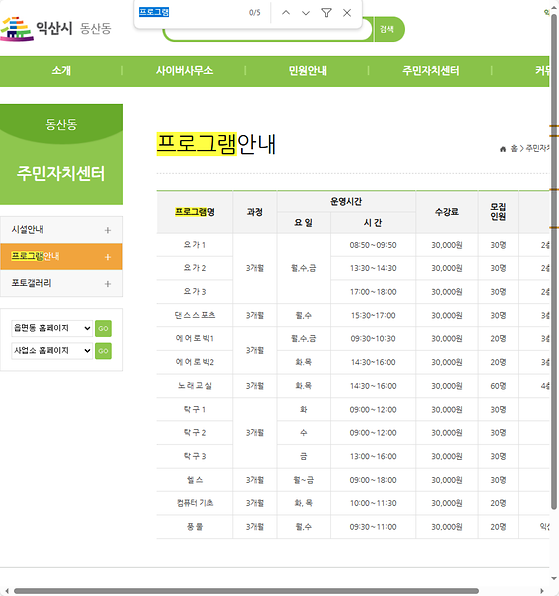Click the 60명 capacity cell
The image size is (559, 596).
(x=498, y=386)
